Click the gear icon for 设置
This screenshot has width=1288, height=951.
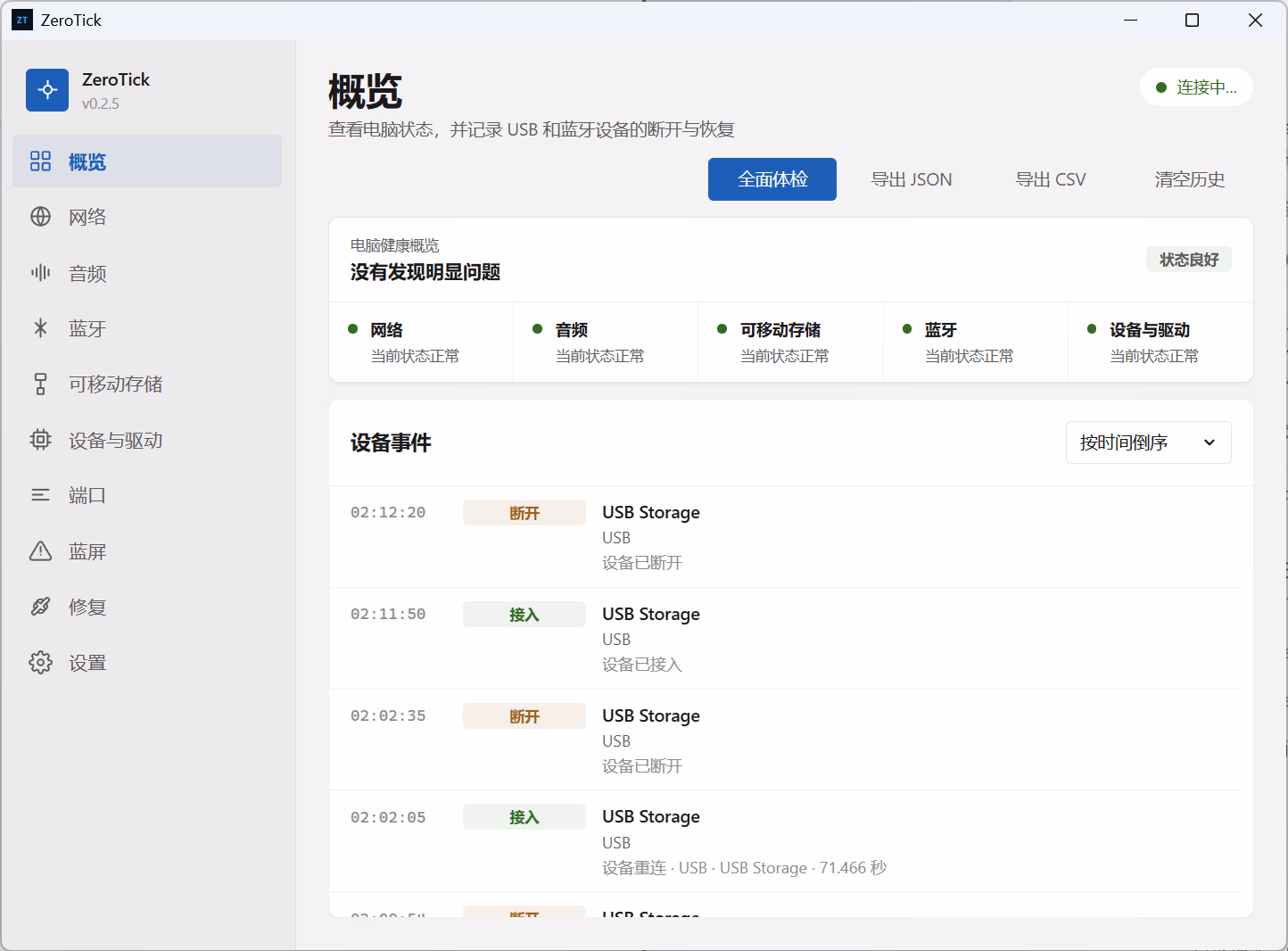41,663
